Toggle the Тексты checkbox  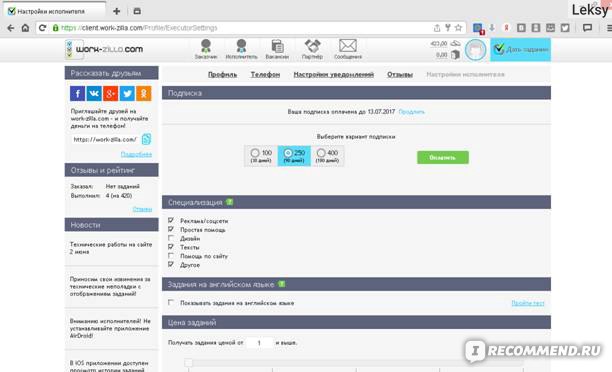click(171, 247)
